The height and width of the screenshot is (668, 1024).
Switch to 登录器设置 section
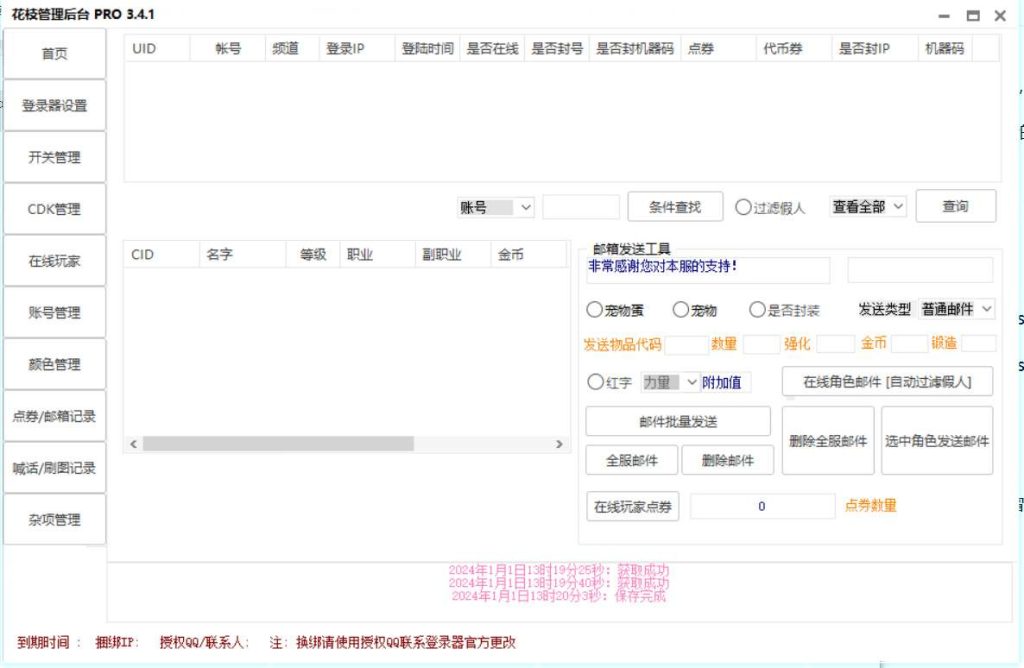pos(55,106)
